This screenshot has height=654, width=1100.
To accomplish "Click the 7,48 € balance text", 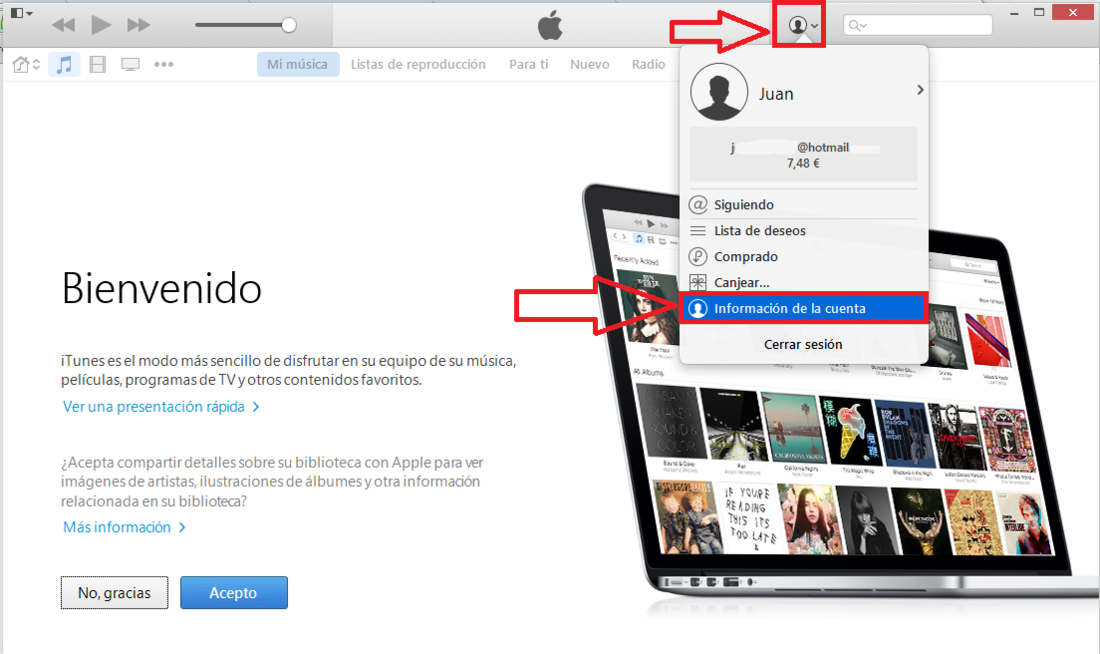I will tap(803, 164).
